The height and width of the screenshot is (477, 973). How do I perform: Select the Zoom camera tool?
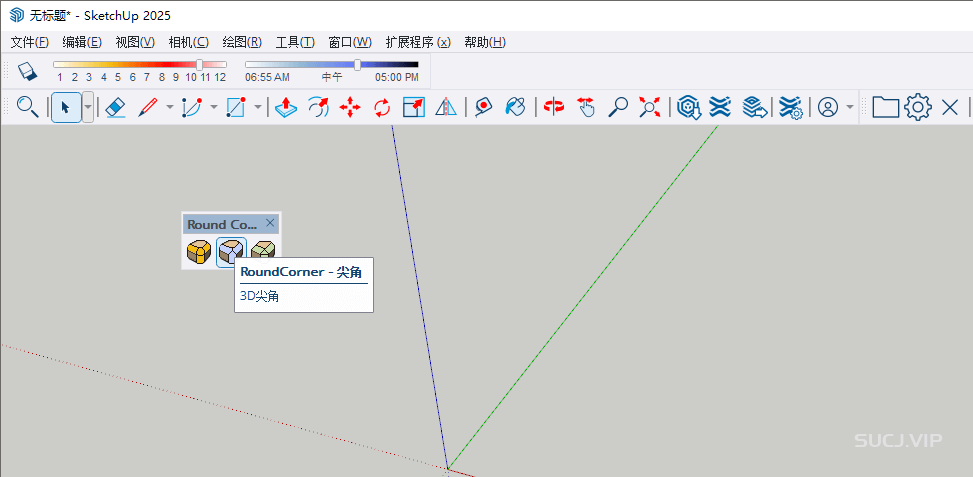pyautogui.click(x=617, y=107)
